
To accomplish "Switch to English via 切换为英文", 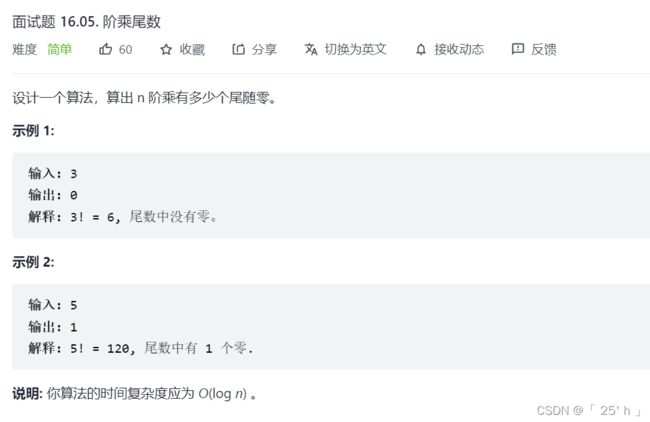I will click(x=356, y=49).
